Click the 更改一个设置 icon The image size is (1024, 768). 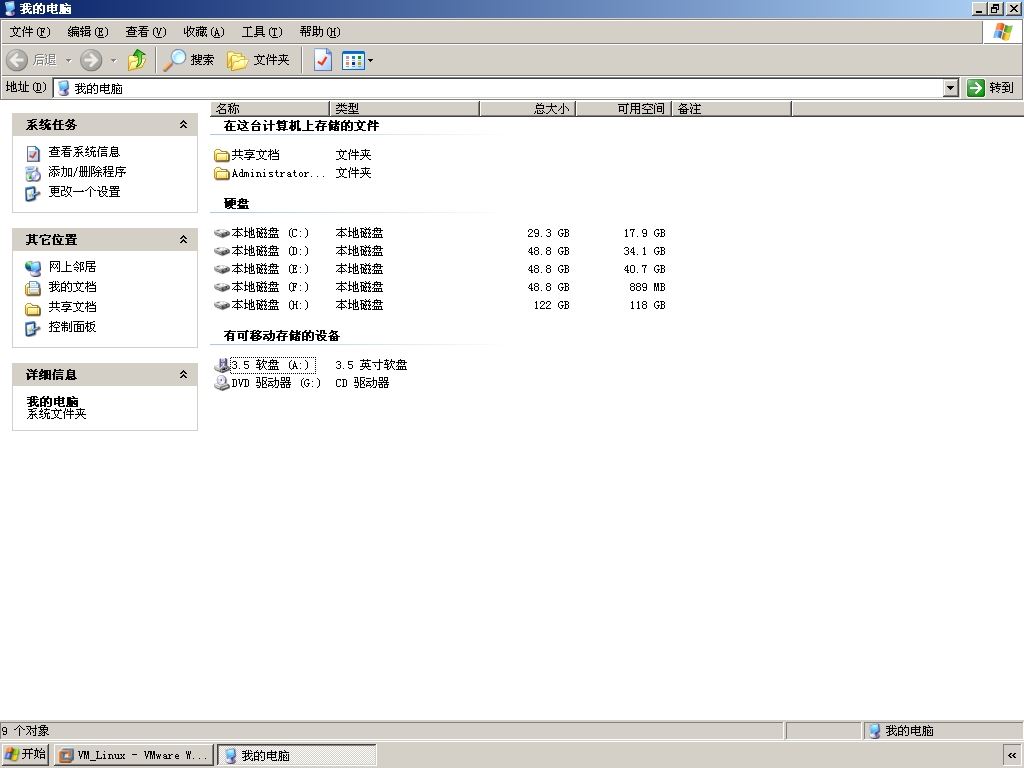[33, 193]
